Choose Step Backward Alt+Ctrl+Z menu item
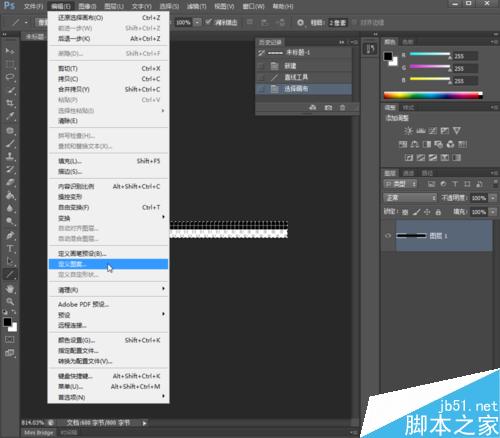The width and height of the screenshot is (500, 438). point(108,39)
